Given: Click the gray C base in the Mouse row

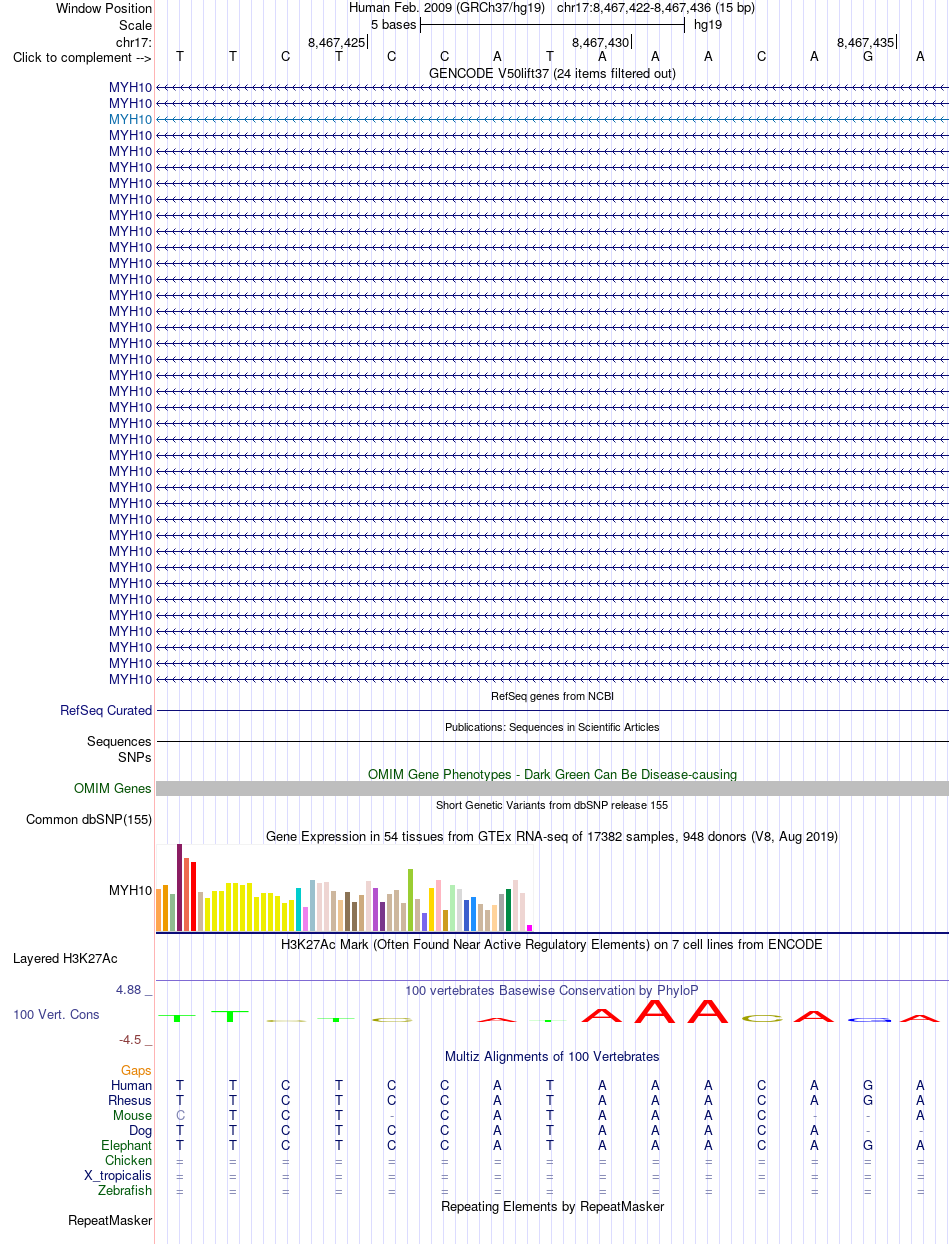Looking at the screenshot, I should point(180,1116).
